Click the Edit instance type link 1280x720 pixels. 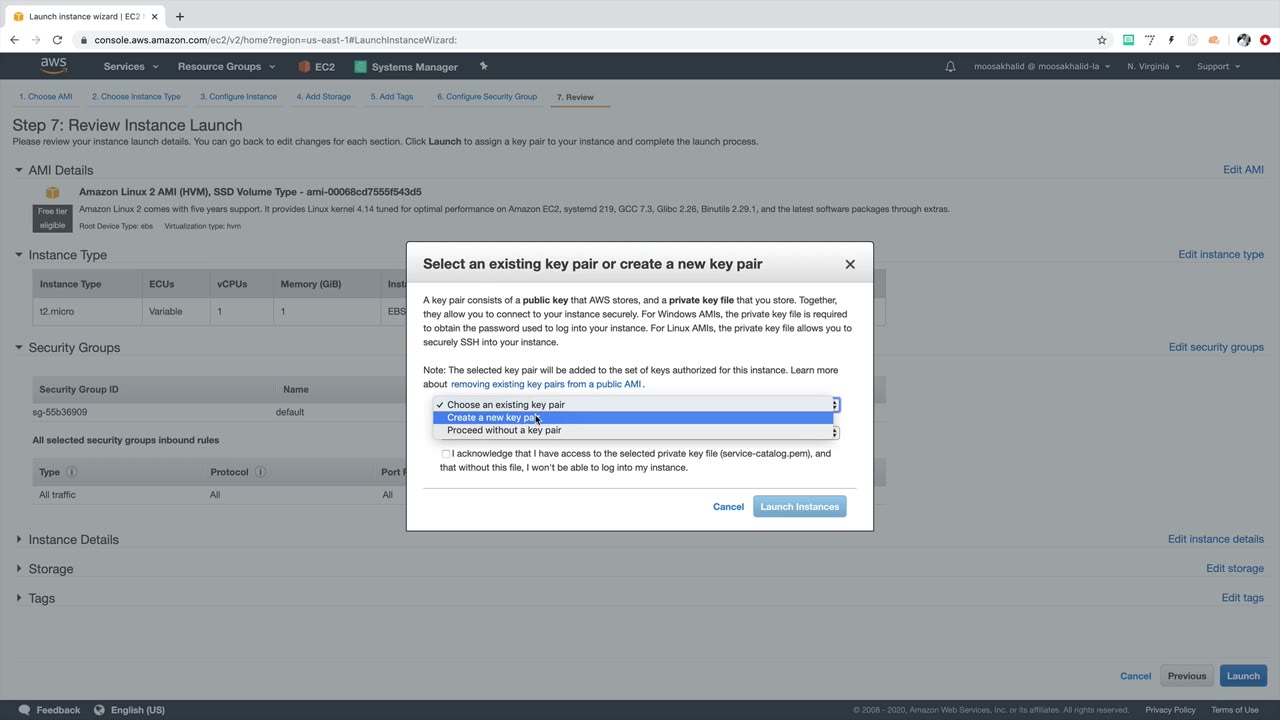click(x=1221, y=254)
